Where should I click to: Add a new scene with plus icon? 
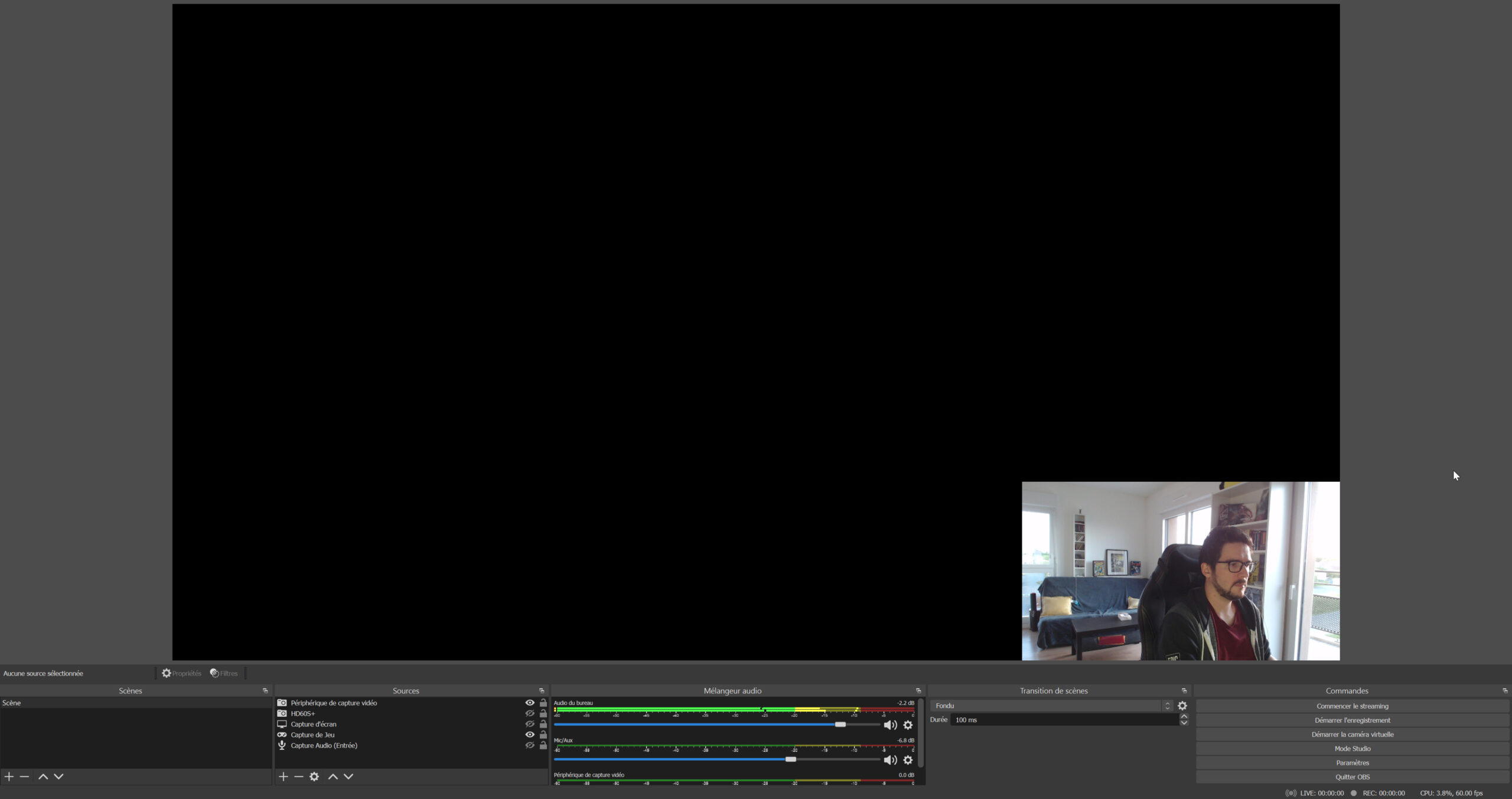click(9, 777)
